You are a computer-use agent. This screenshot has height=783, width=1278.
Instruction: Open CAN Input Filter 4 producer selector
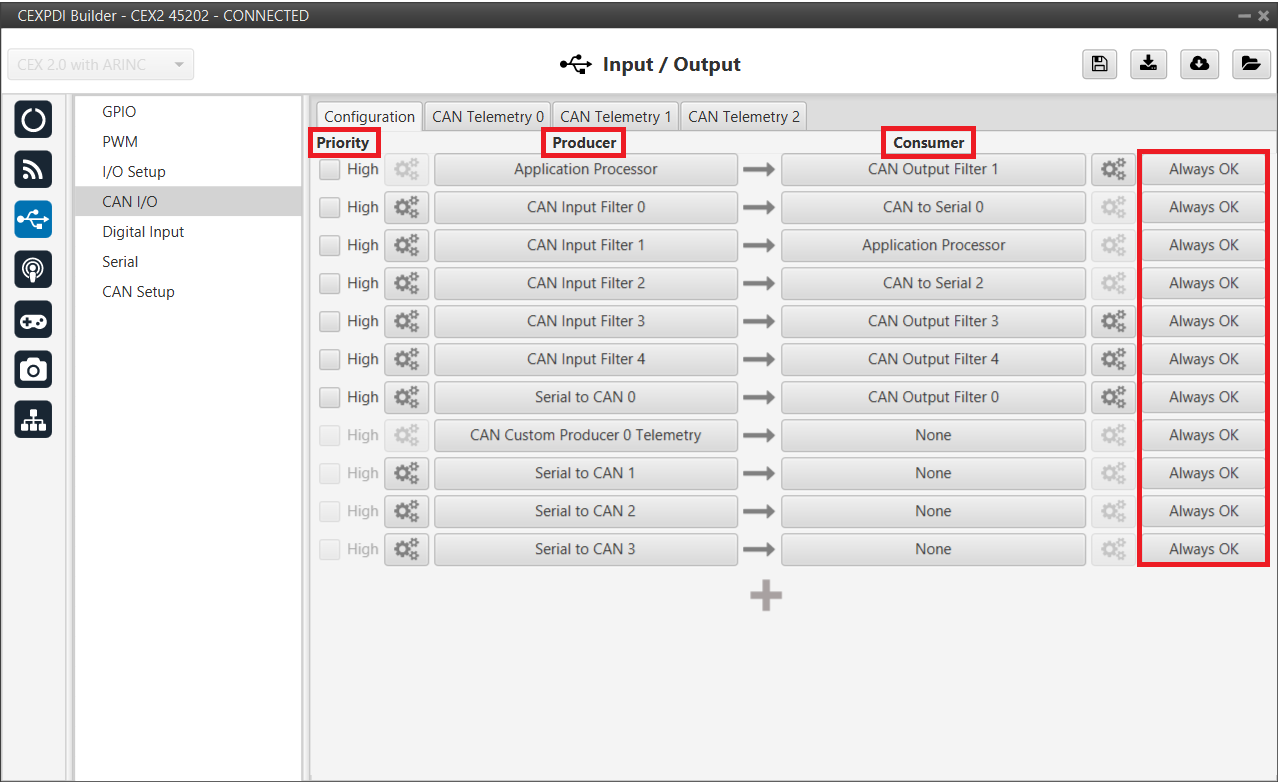[585, 360]
